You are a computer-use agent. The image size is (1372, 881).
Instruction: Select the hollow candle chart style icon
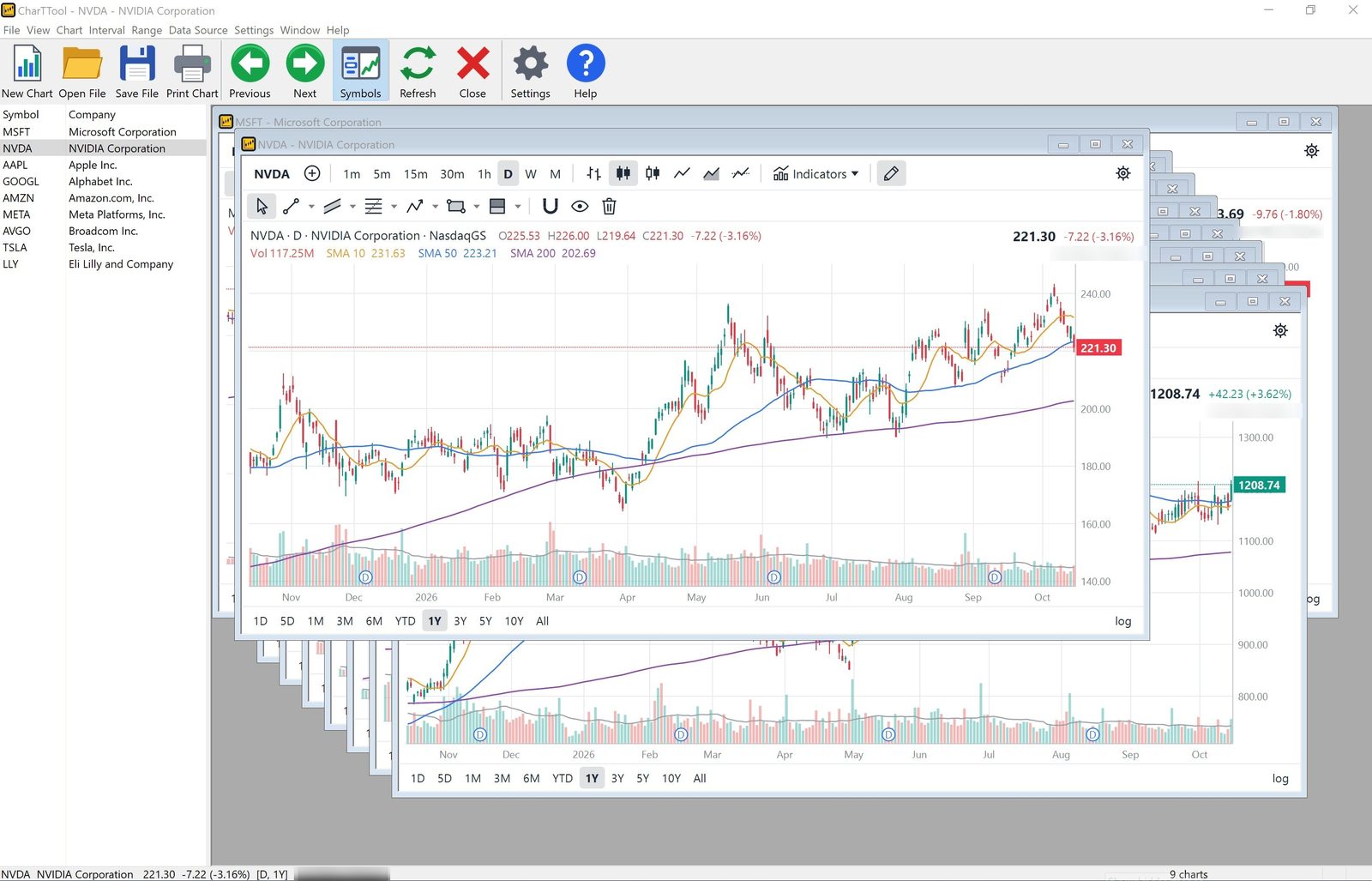point(653,173)
